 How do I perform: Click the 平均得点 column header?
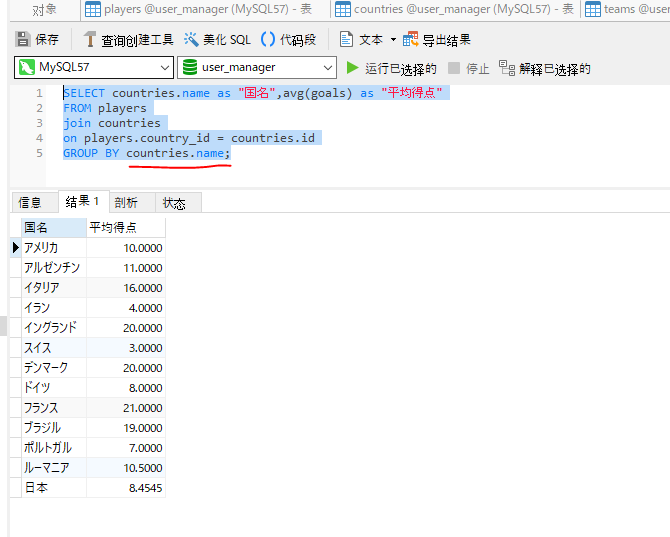[x=126, y=227]
